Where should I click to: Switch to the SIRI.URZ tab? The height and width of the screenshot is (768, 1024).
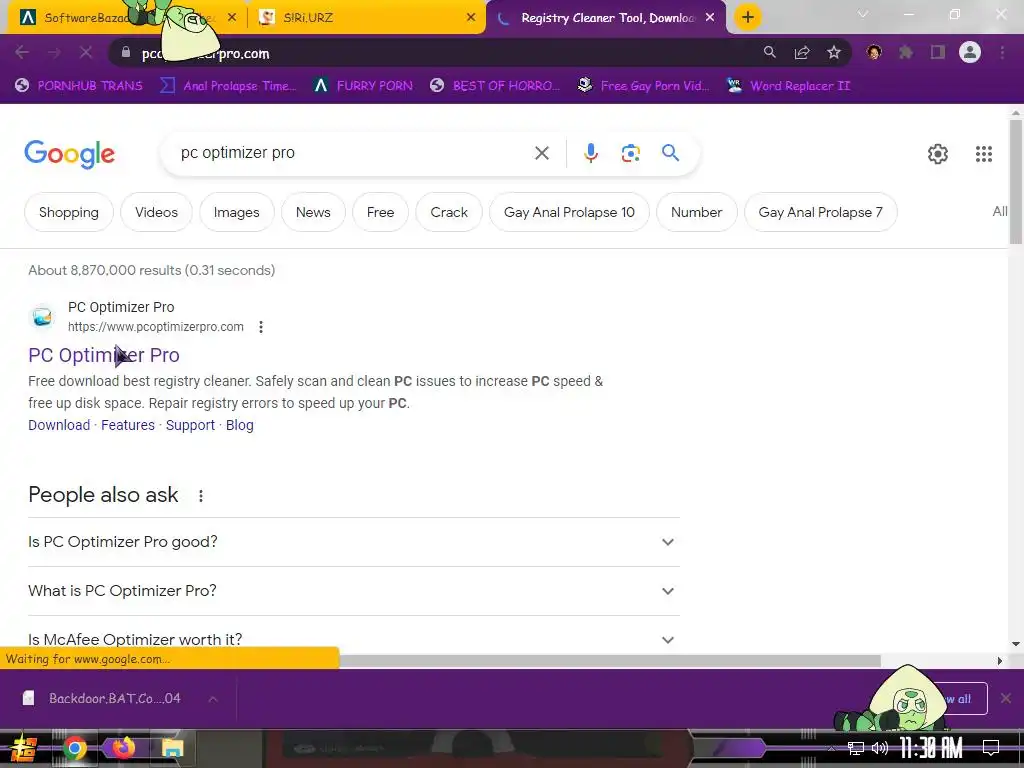(367, 18)
